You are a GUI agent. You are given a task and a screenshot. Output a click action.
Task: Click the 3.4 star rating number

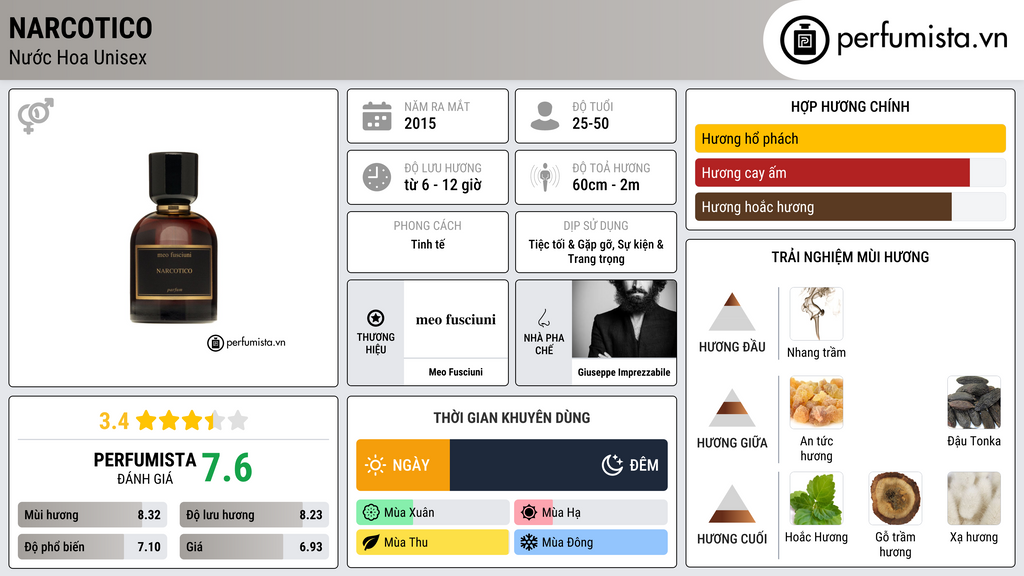pos(114,421)
